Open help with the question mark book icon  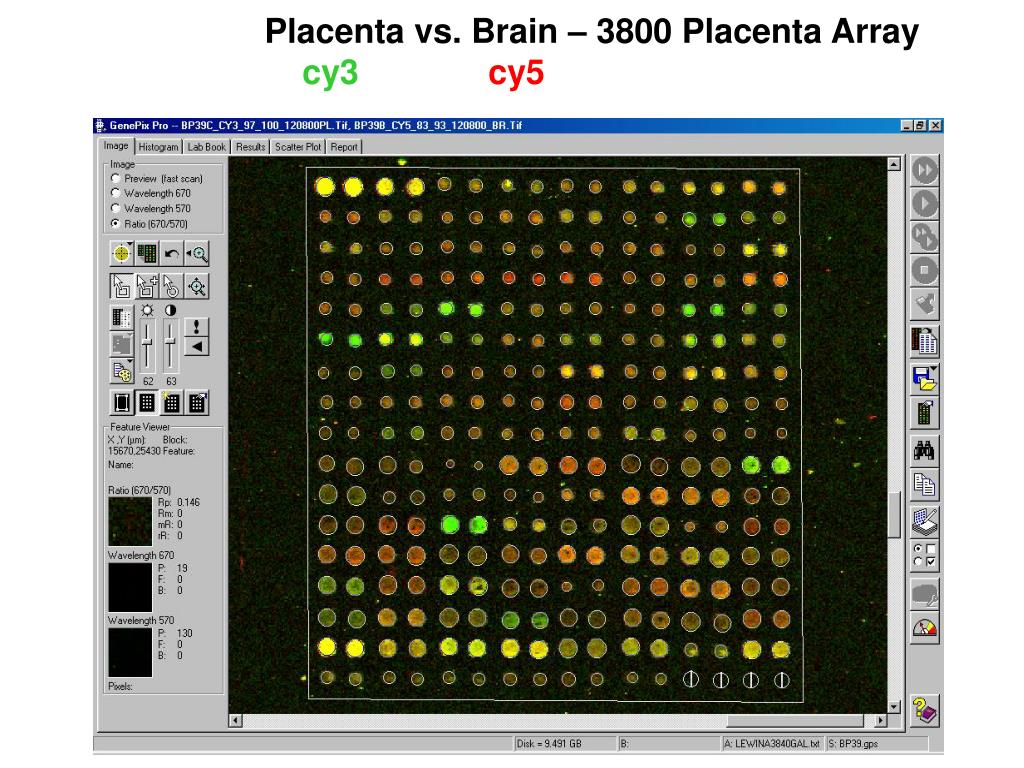click(x=925, y=711)
